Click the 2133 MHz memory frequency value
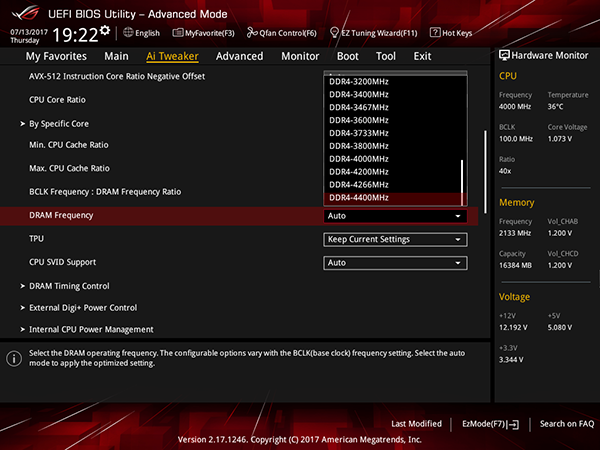This screenshot has height=450, width=600. 515,233
